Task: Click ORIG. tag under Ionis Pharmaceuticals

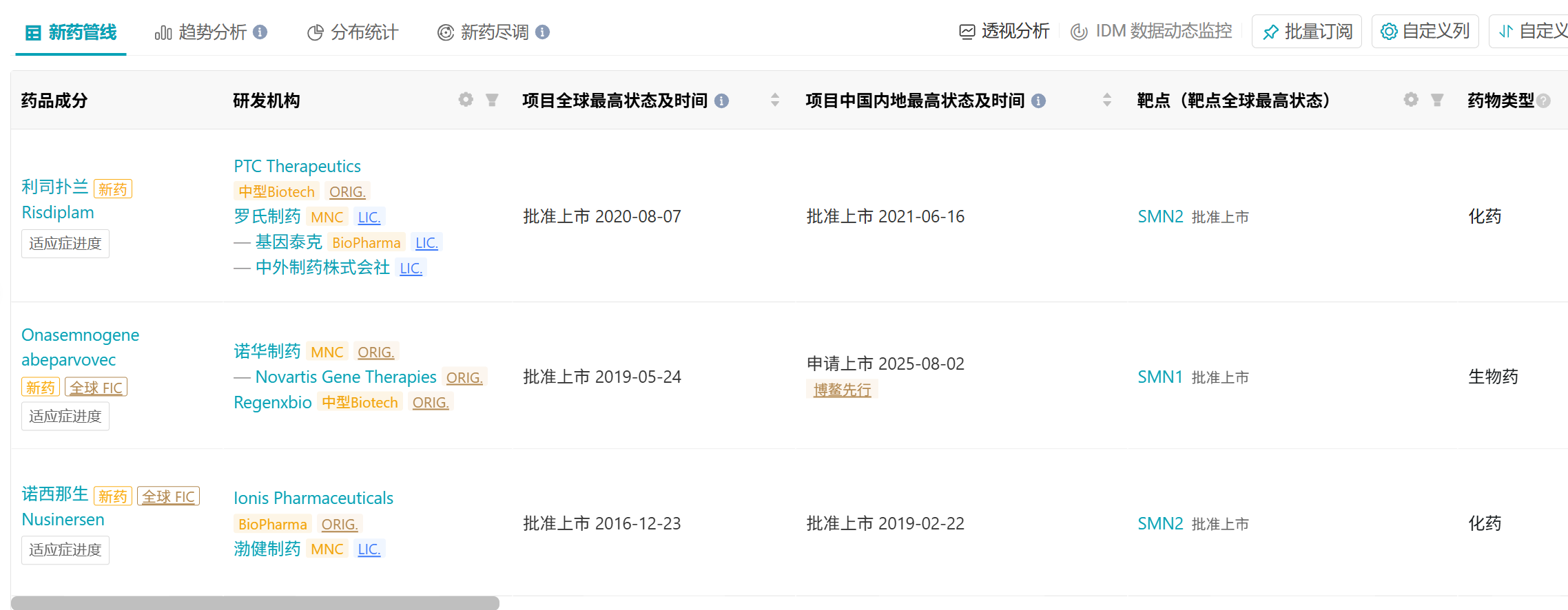Action: 340,524
